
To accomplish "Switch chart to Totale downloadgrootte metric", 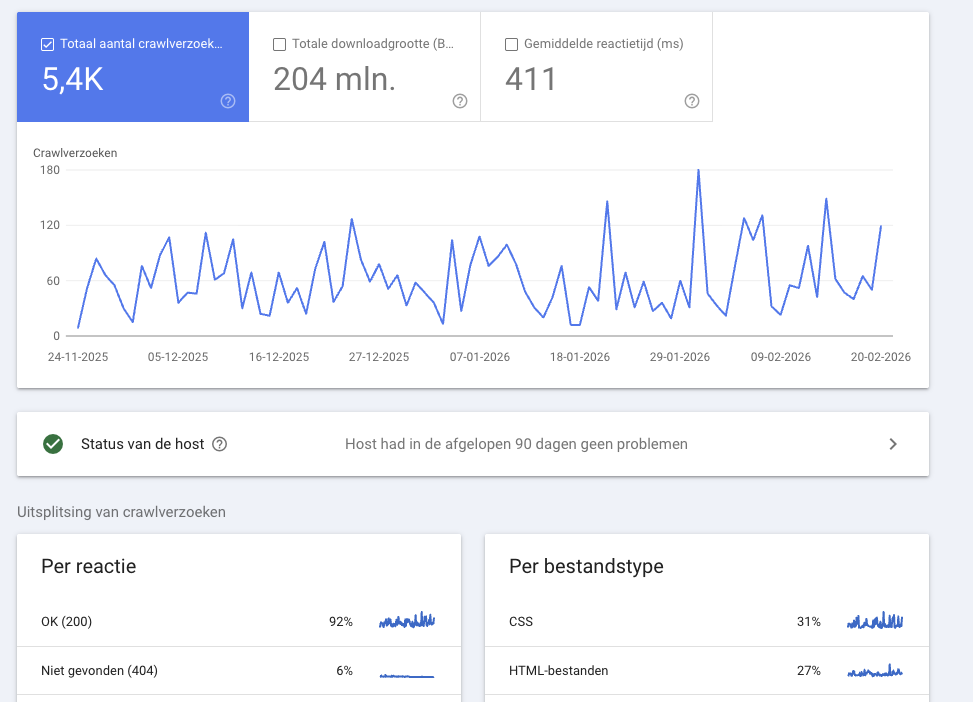I will pos(364,67).
